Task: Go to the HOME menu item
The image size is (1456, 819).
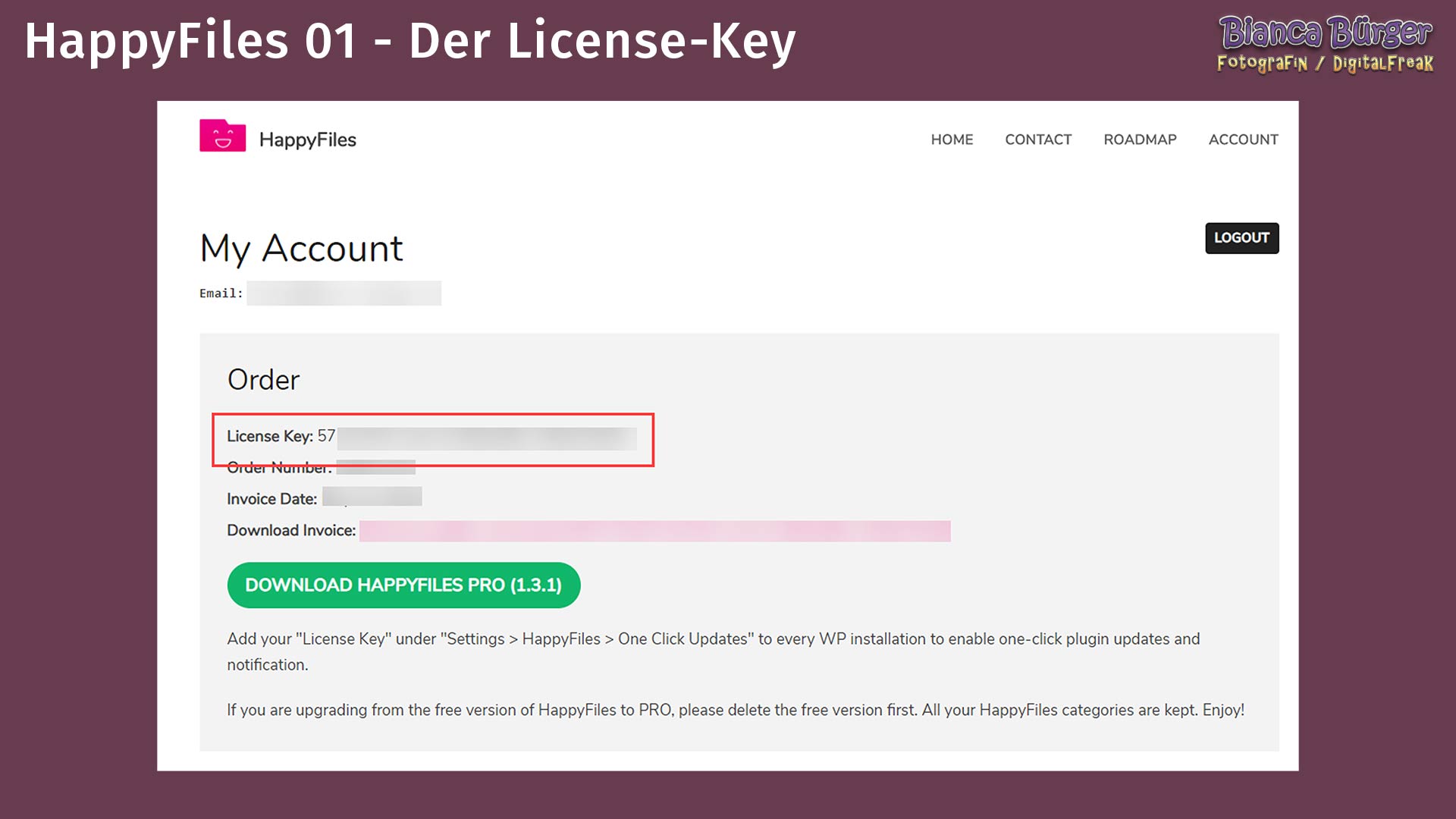Action: [x=952, y=140]
